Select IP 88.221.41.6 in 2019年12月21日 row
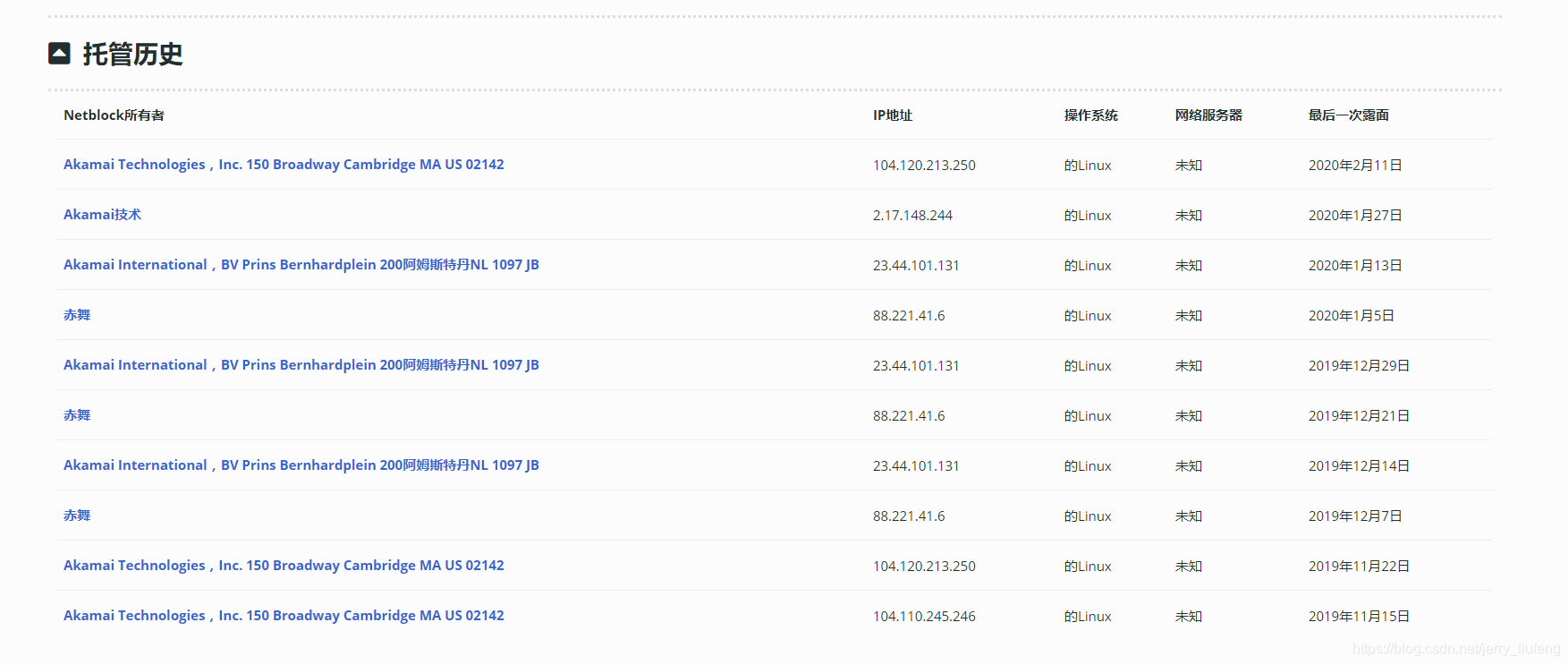 click(909, 416)
